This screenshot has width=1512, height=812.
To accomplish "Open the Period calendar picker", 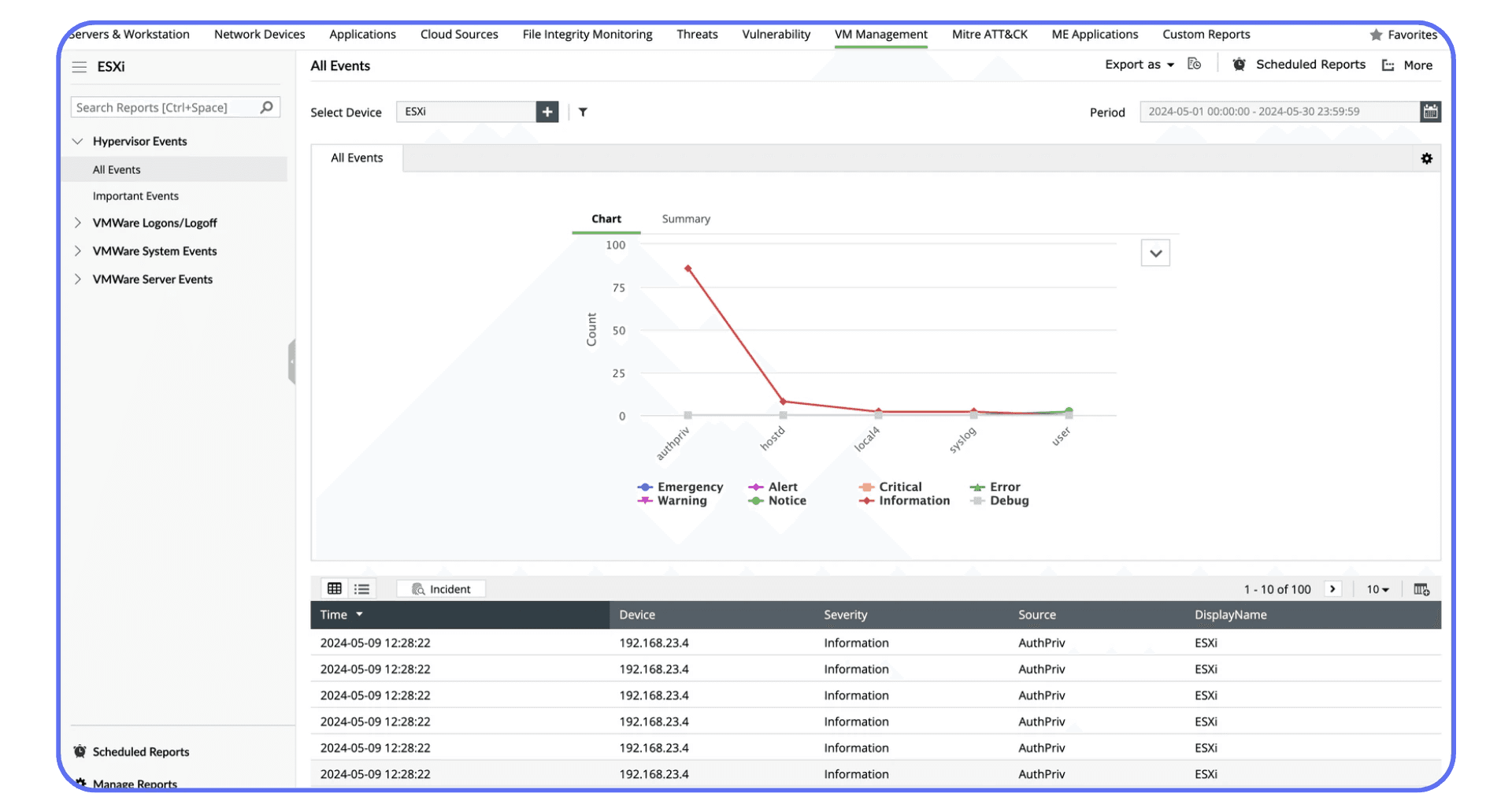I will [x=1430, y=112].
